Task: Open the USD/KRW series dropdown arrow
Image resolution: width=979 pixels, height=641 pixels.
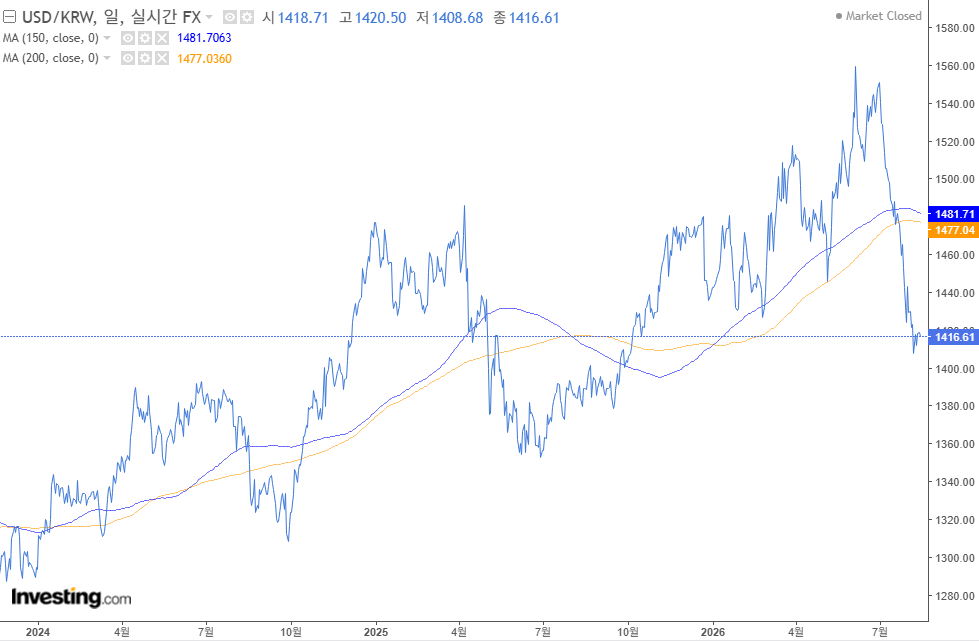Action: (x=209, y=17)
